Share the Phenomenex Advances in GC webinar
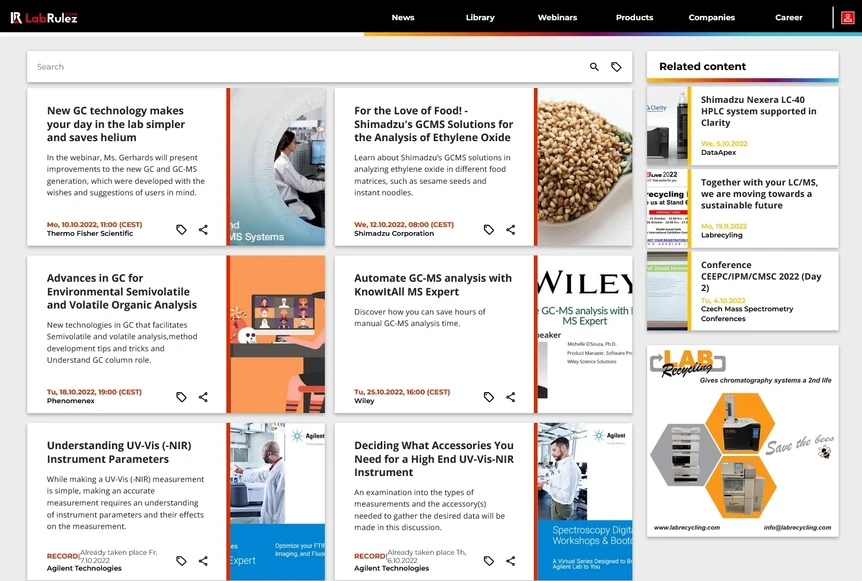Viewport: 862px width, 581px height. tap(203, 397)
